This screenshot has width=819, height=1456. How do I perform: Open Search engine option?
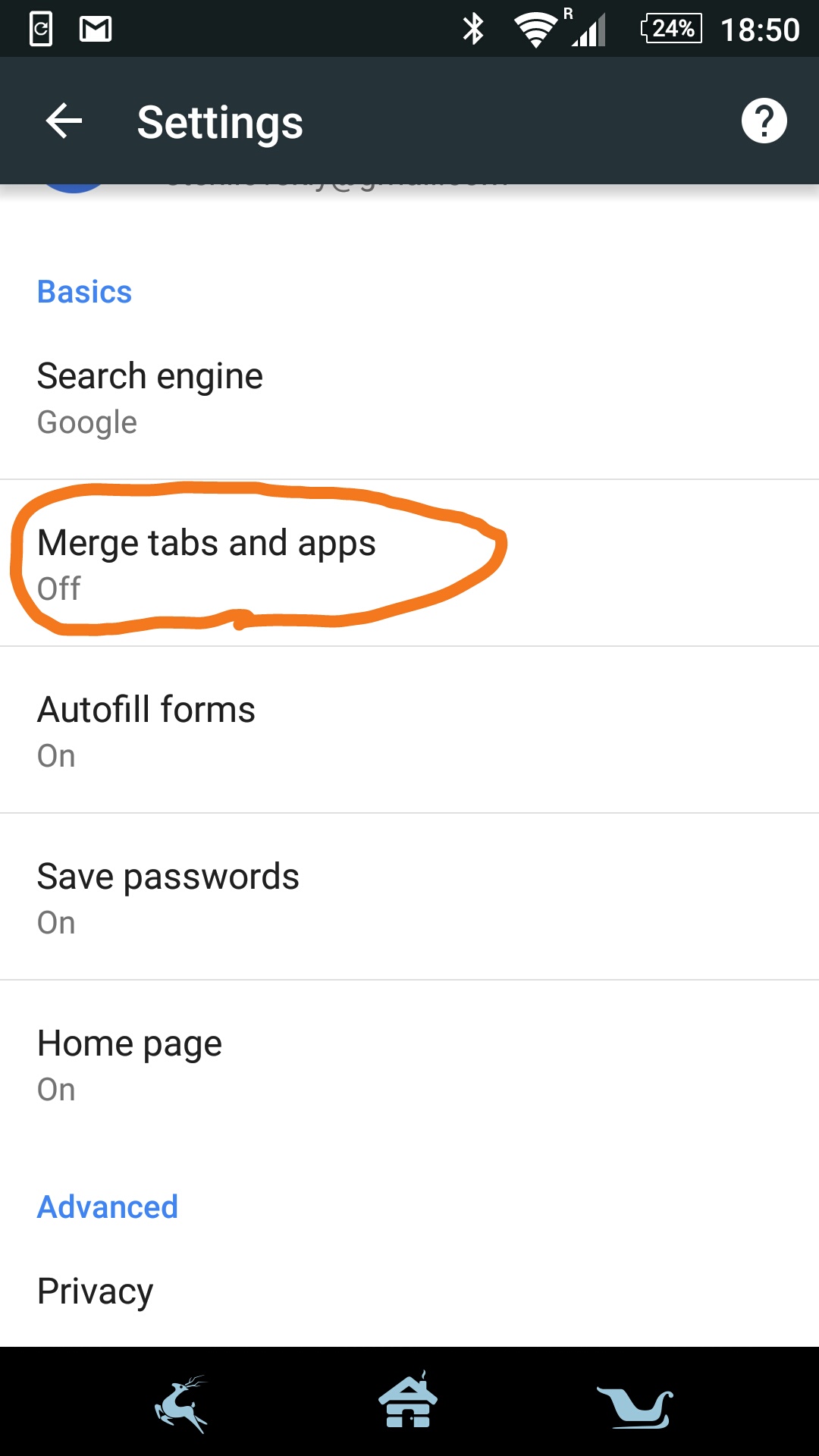click(409, 397)
